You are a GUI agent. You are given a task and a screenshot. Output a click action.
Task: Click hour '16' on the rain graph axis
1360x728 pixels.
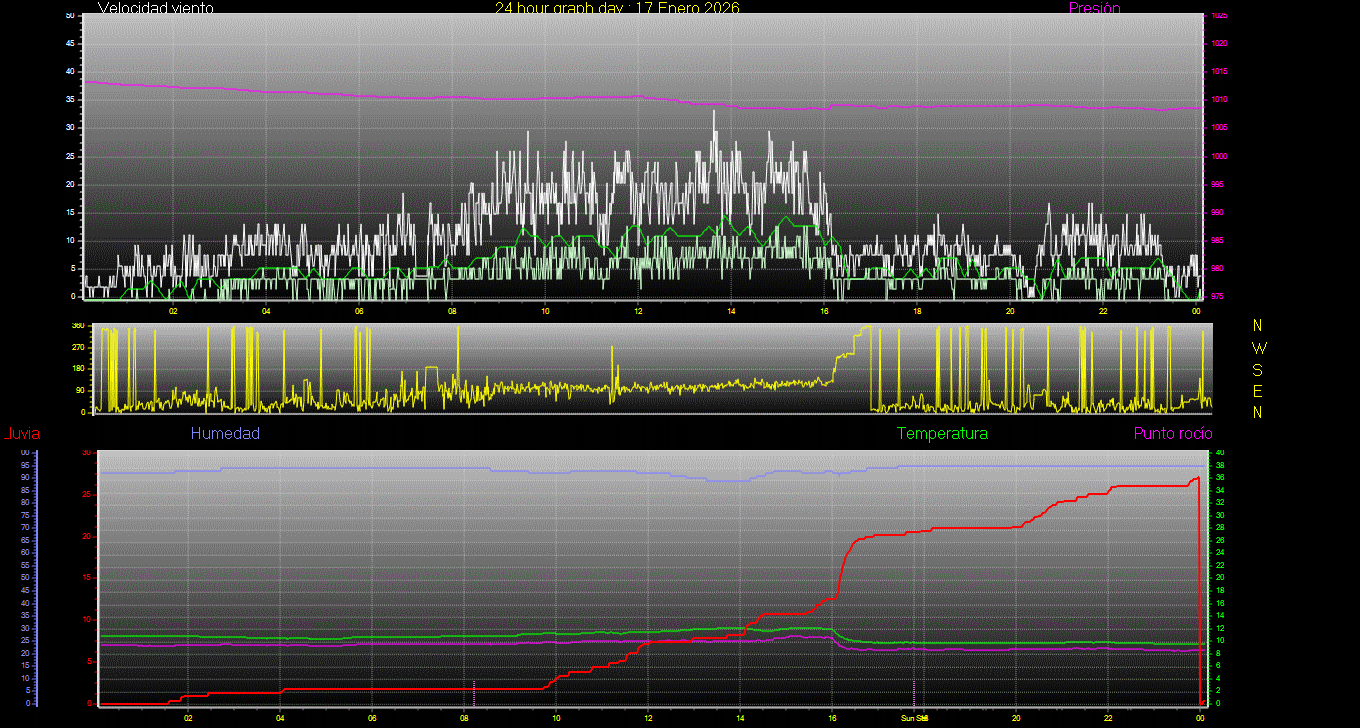pos(832,718)
